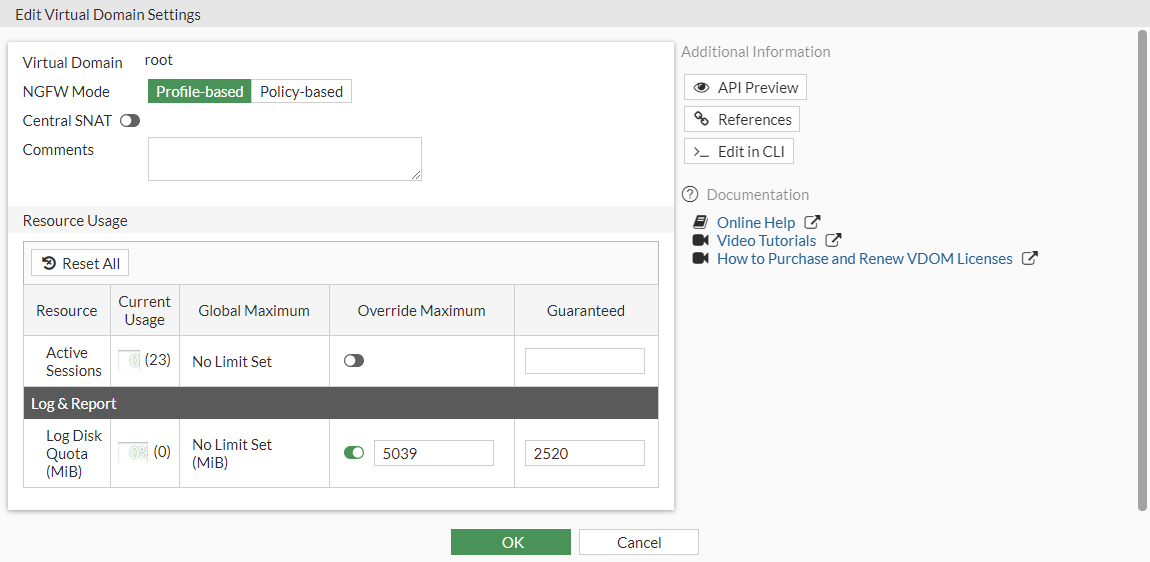Click the Video Tutorials camera icon
Viewport: 1150px width, 562px height.
(x=701, y=241)
